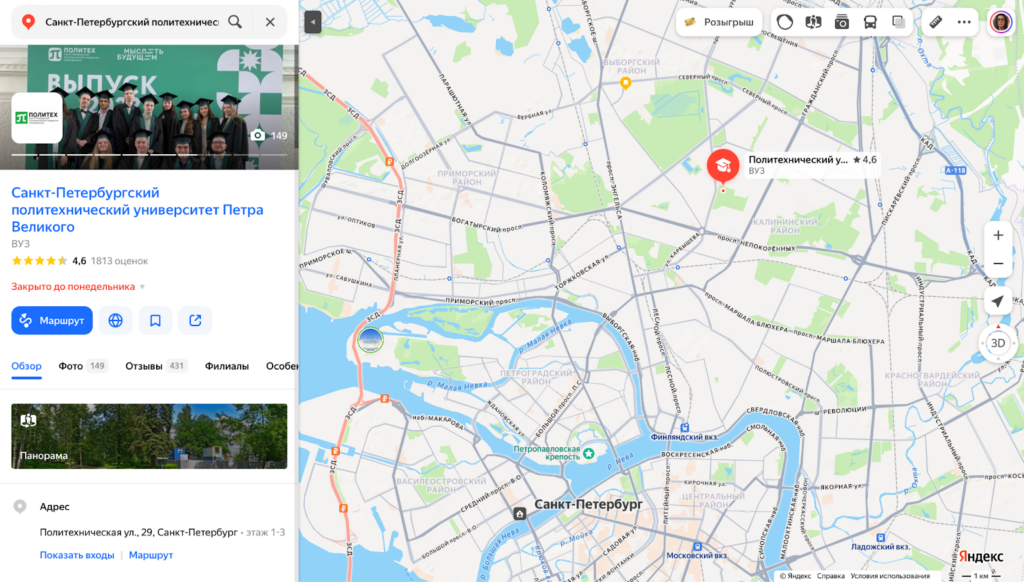
Task: Switch to the Отзывы tab
Action: 144,366
